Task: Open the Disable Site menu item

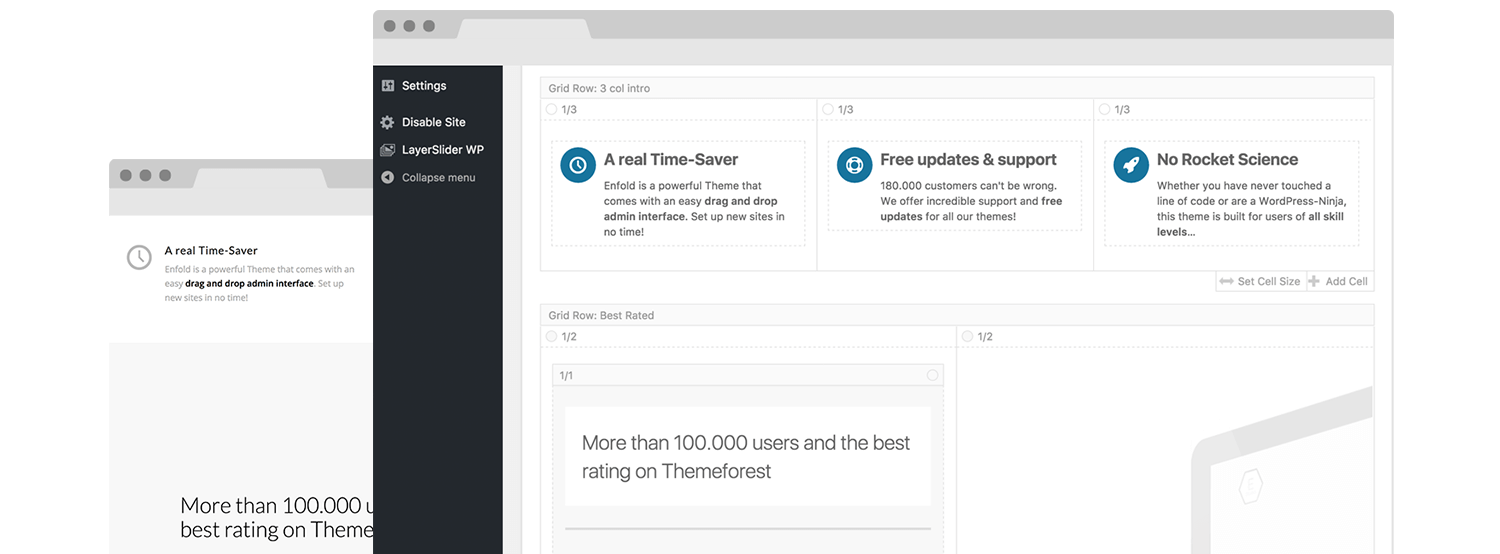Action: 434,122
